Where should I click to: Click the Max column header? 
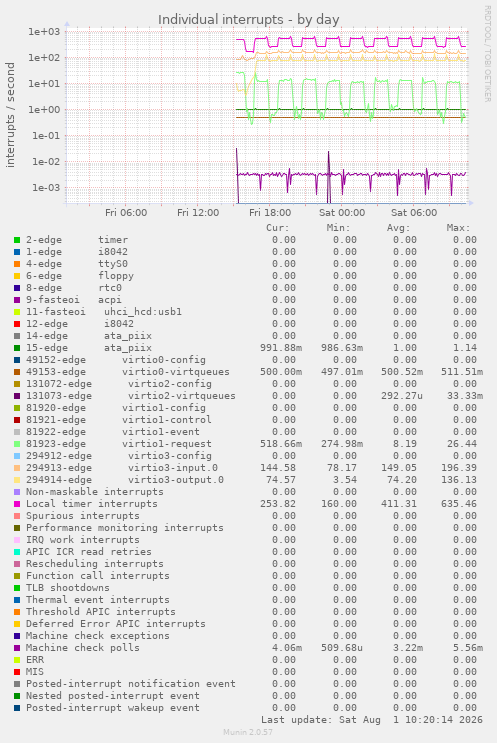point(458,228)
